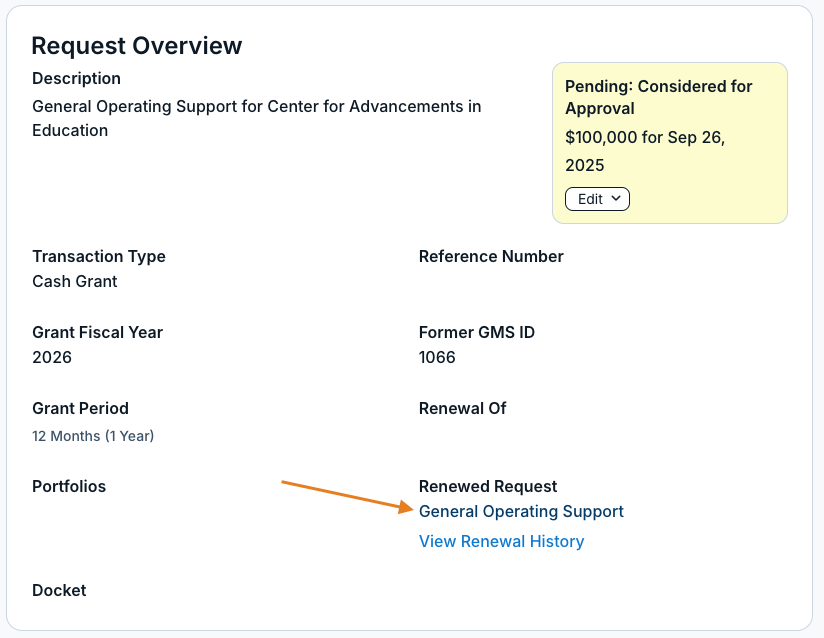Screen dimensions: 824x638
Task: Click the Docket field label
Action: click(59, 590)
